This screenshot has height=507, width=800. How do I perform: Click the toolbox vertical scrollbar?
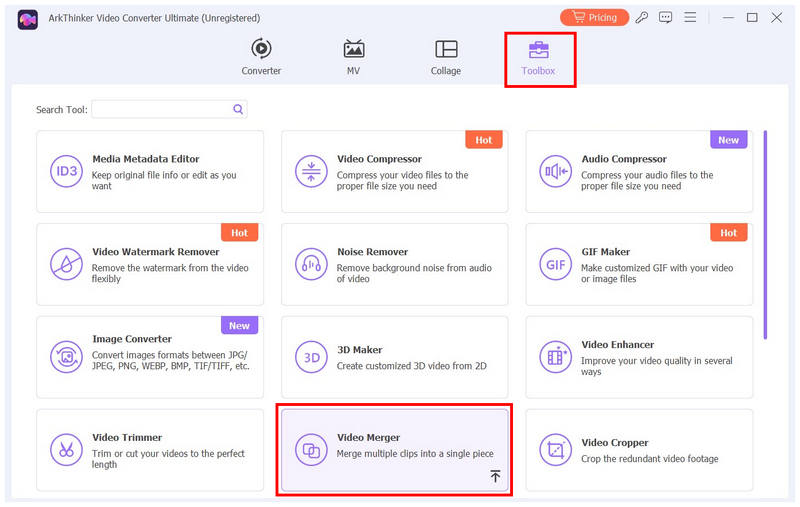click(765, 235)
